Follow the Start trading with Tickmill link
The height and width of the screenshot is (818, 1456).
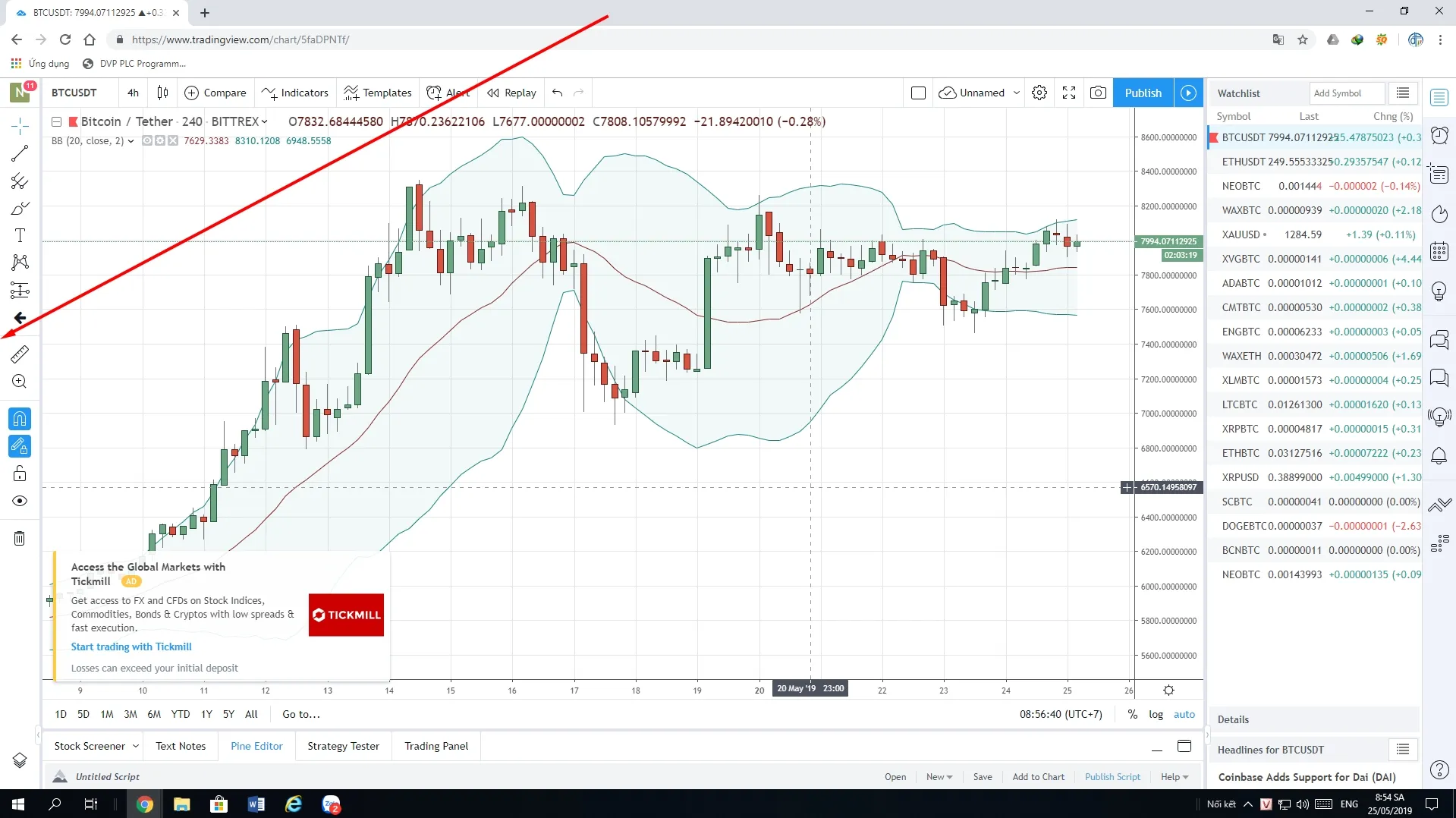tap(131, 647)
